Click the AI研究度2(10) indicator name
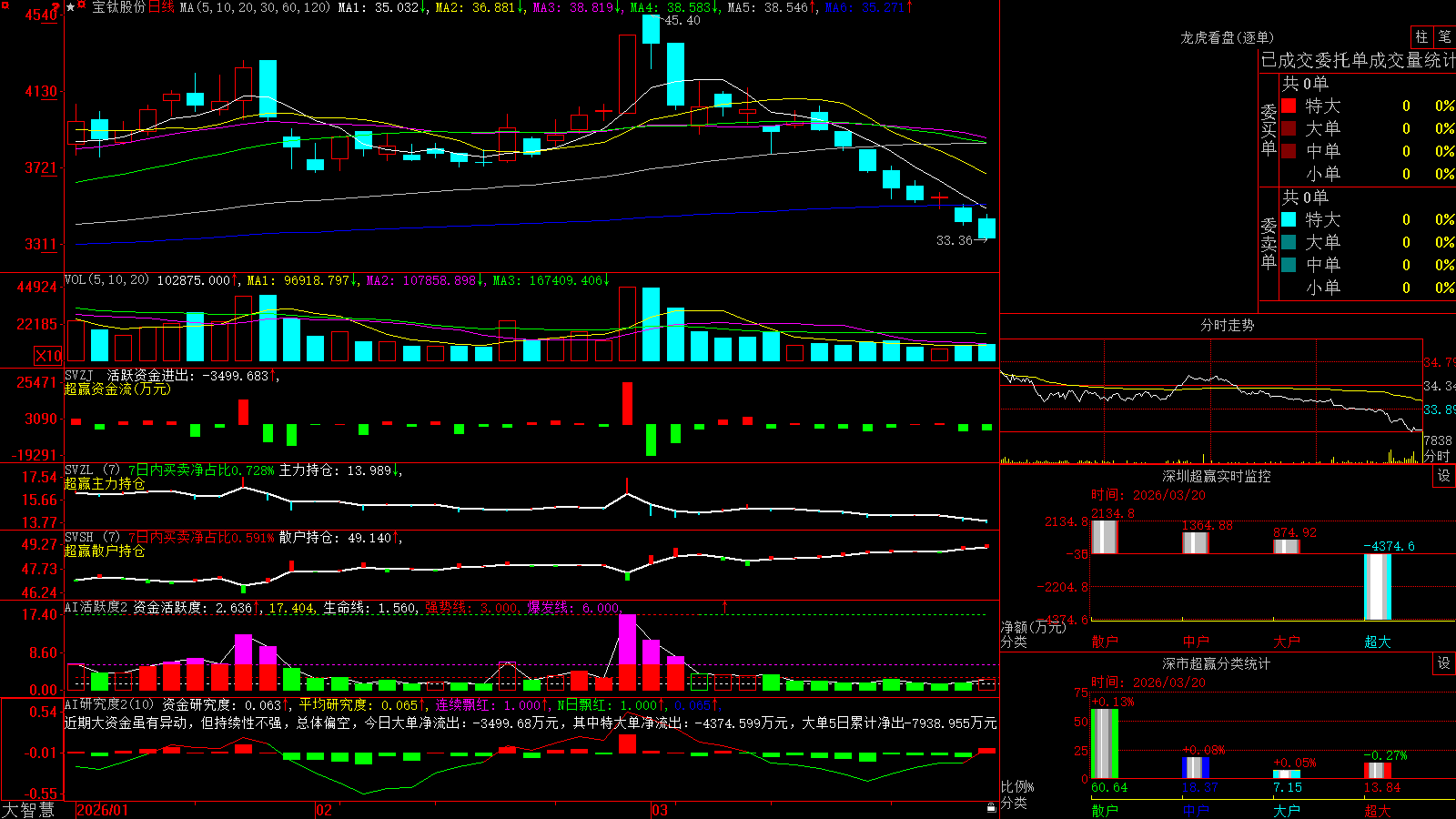Viewport: 1456px width, 819px height. pos(109,704)
